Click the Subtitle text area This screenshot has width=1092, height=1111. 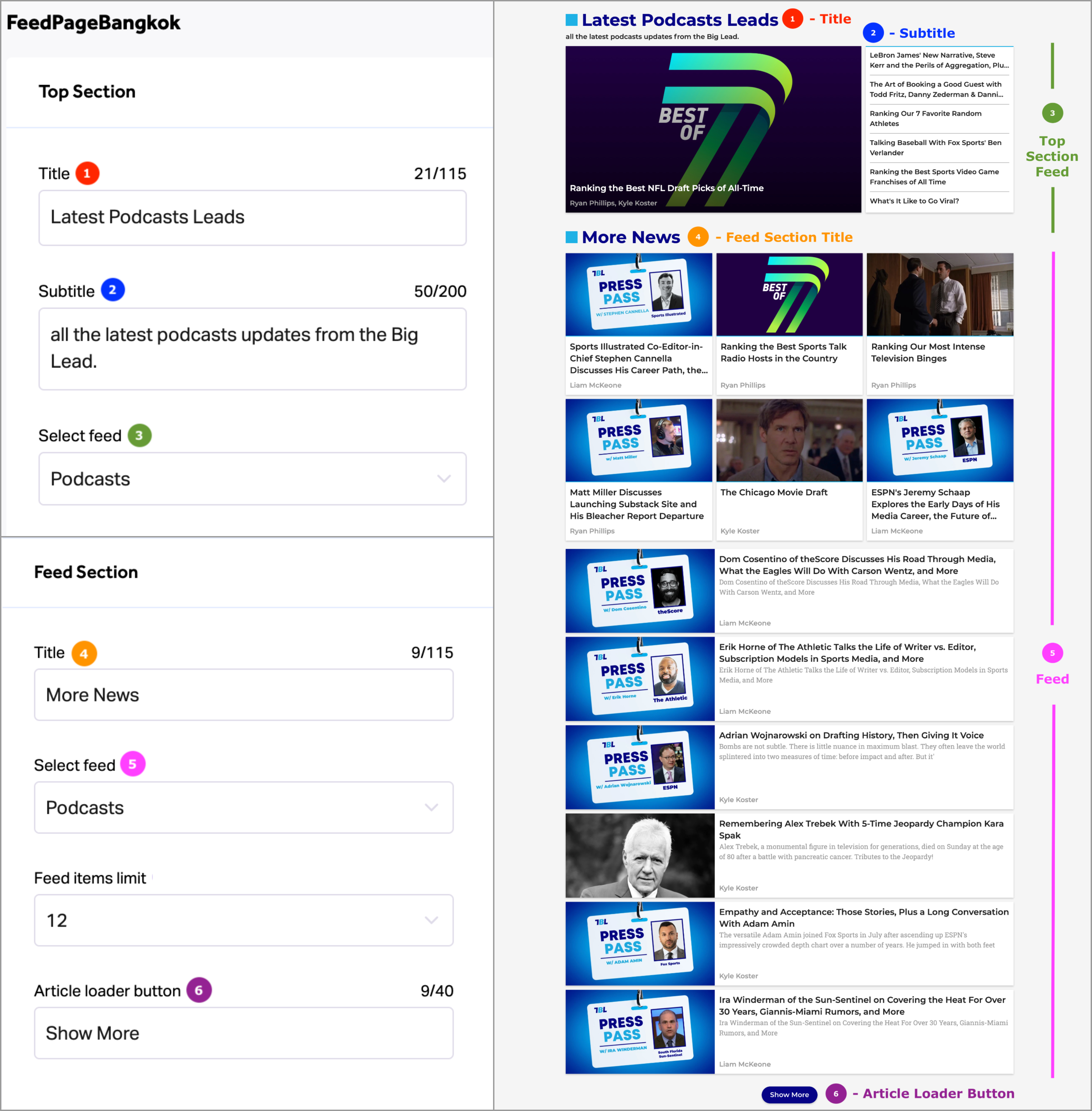(252, 349)
